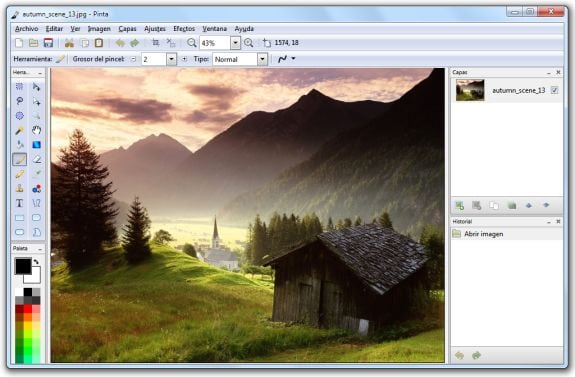
Task: Select the Freeform Shape tool
Action: point(36,232)
